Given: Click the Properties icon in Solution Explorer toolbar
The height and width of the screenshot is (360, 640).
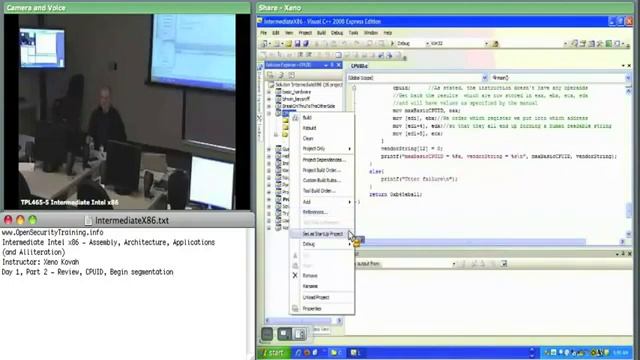Looking at the screenshot, I should tap(270, 75).
